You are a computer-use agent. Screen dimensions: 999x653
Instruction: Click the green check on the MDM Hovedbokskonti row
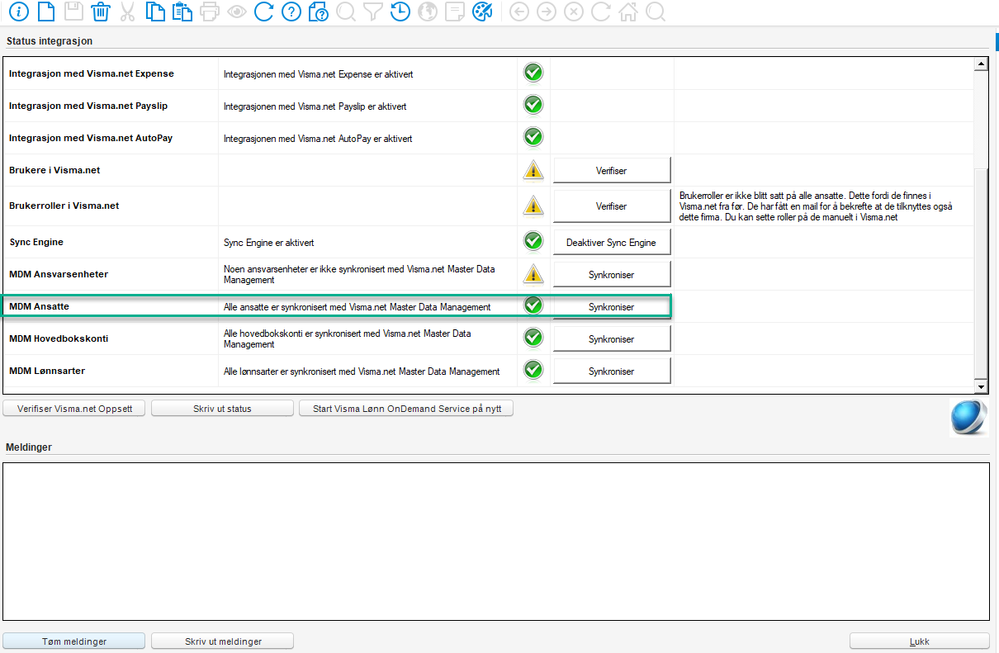(533, 338)
